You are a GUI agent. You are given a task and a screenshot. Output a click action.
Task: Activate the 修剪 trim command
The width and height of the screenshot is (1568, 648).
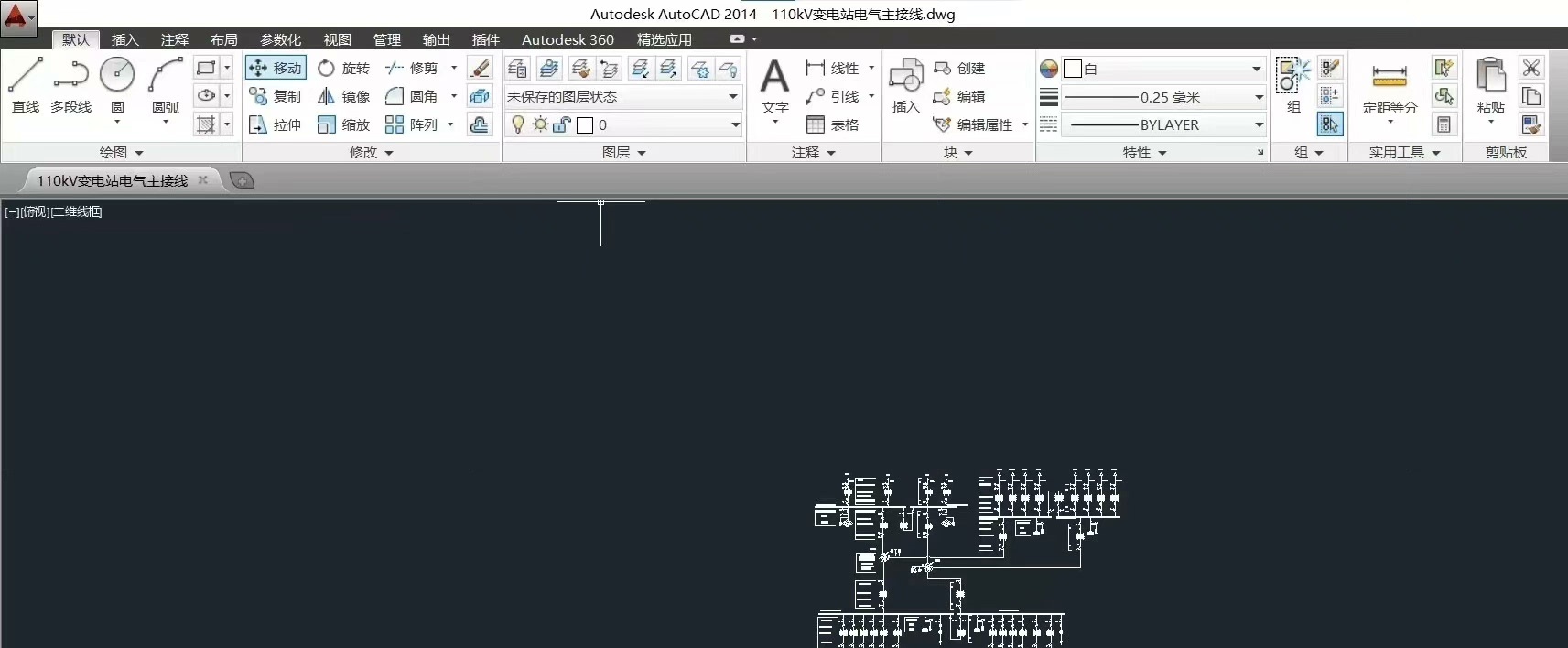pyautogui.click(x=412, y=68)
